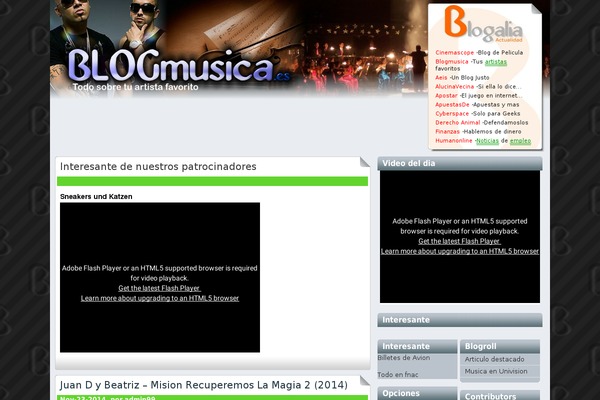Open the 'Articulo destacado' blogroll link
Image resolution: width=600 pixels, height=400 pixels.
[494, 359]
